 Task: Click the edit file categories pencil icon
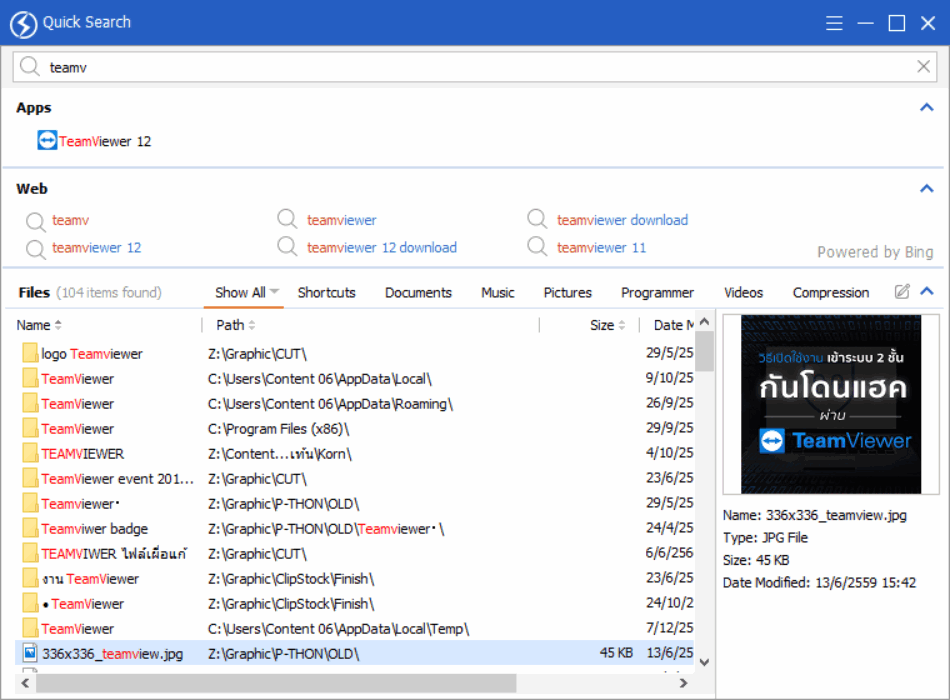902,292
